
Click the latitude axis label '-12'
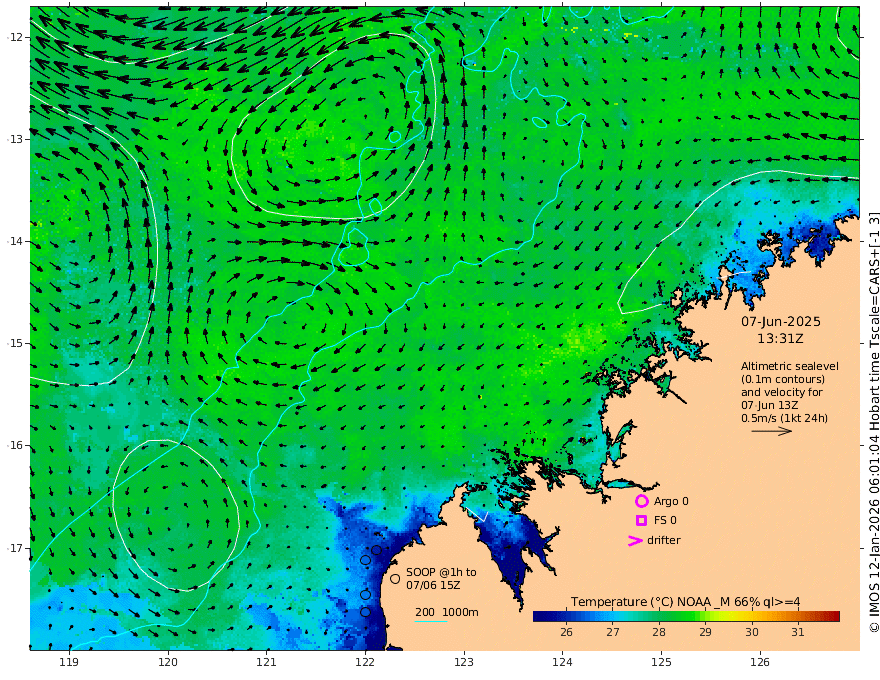pos(16,37)
